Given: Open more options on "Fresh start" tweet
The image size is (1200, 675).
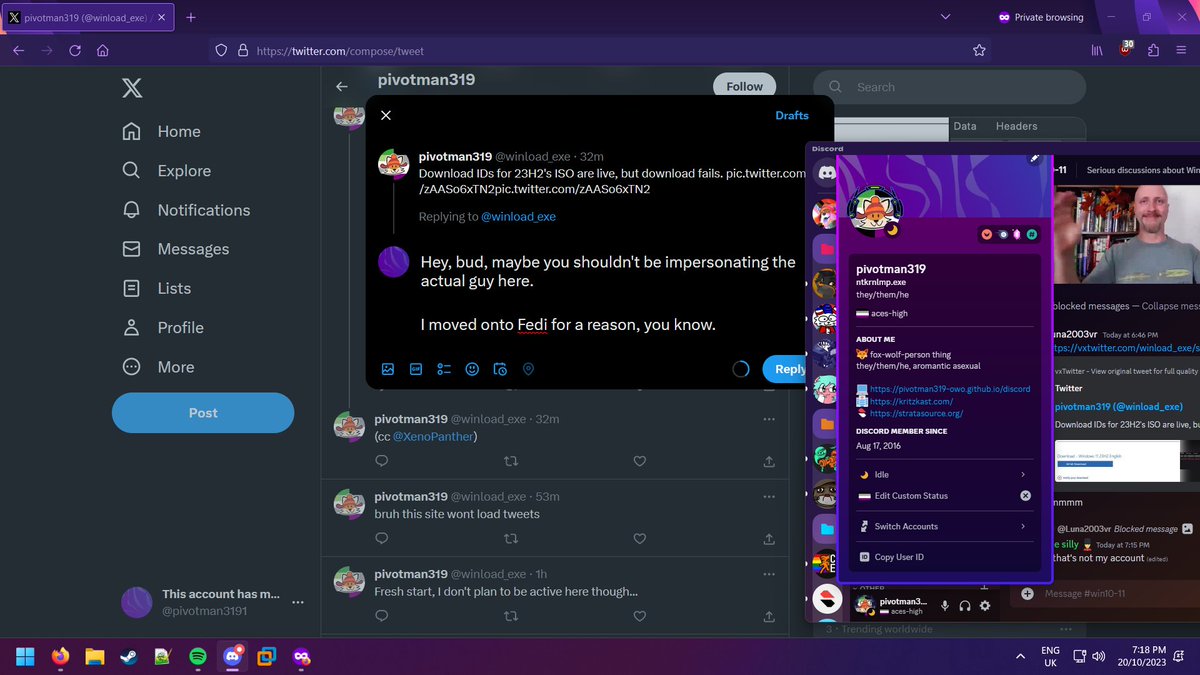Looking at the screenshot, I should pos(768,574).
